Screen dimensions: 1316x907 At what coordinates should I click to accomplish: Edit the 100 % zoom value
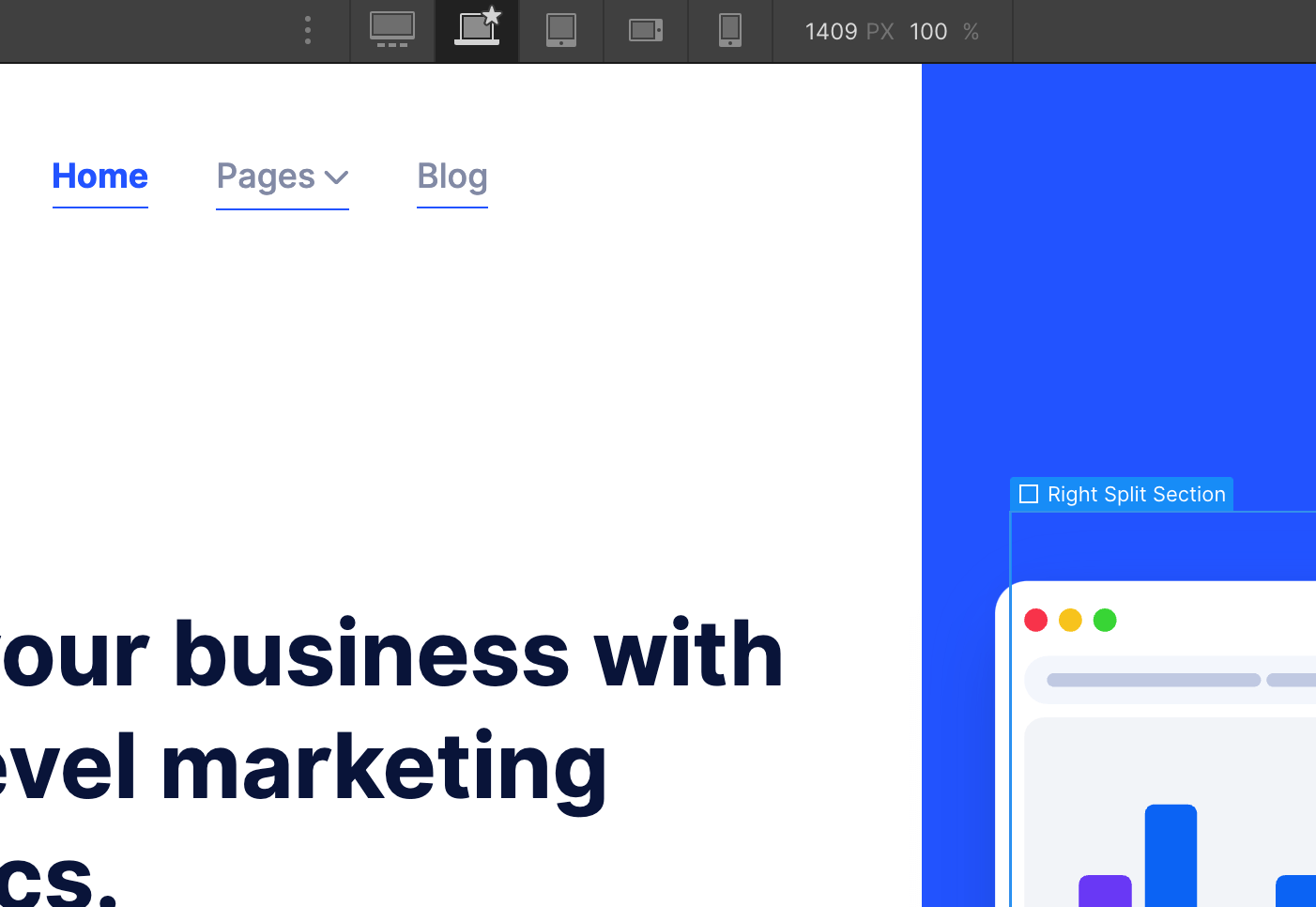point(928,32)
